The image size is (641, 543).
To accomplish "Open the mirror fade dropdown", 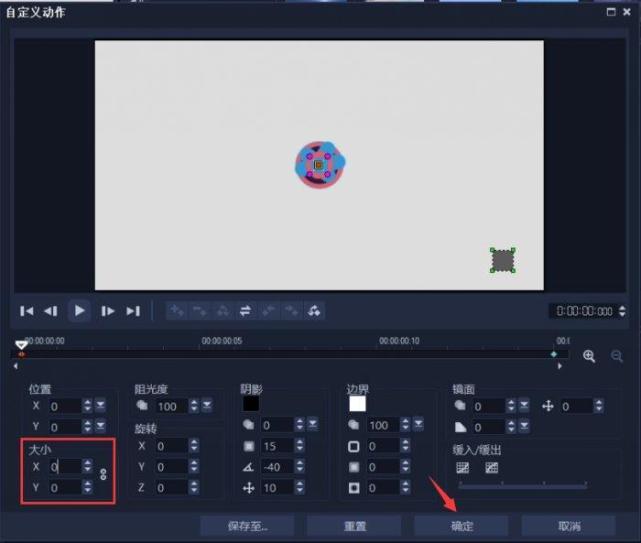I will pyautogui.click(x=524, y=426).
